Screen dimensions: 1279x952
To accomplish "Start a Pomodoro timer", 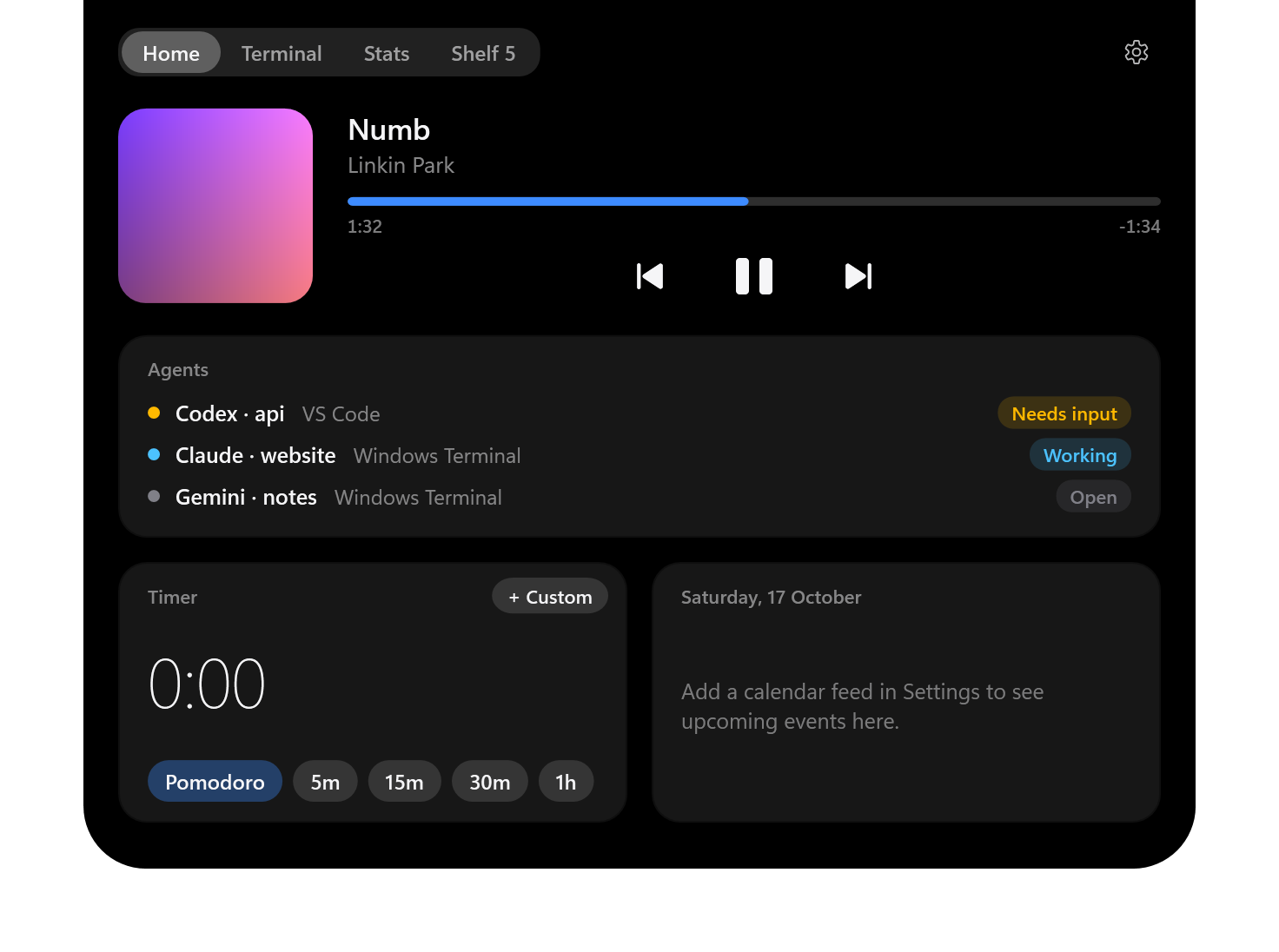I will 215,782.
